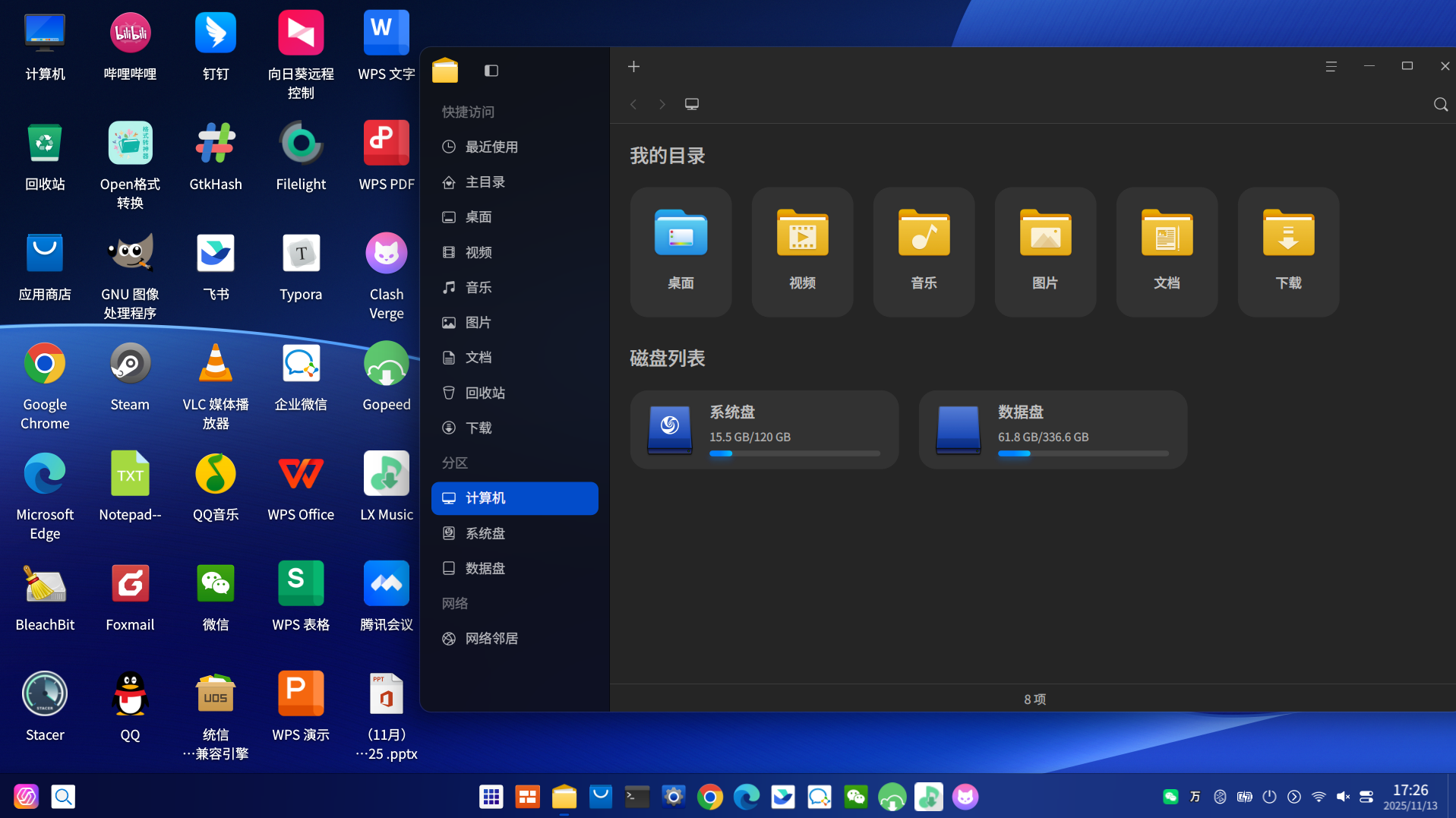This screenshot has height=818, width=1456.
Task: Select the VLC 媒体播放器 desktop icon
Action: [216, 387]
